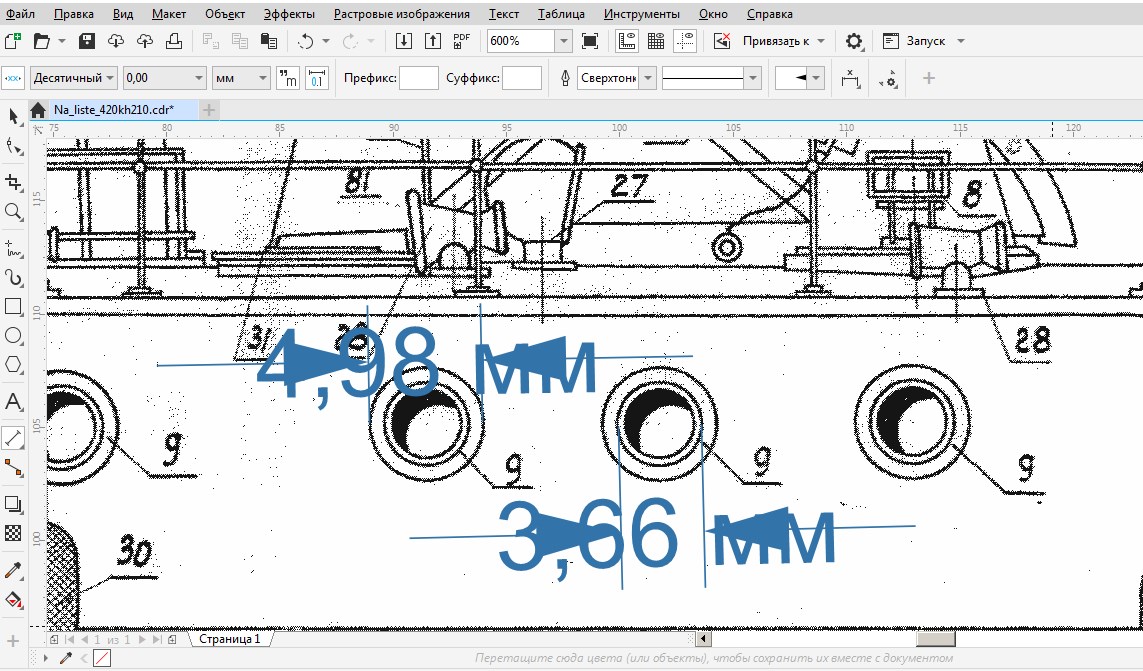Click the Суффикс input field

click(x=522, y=78)
